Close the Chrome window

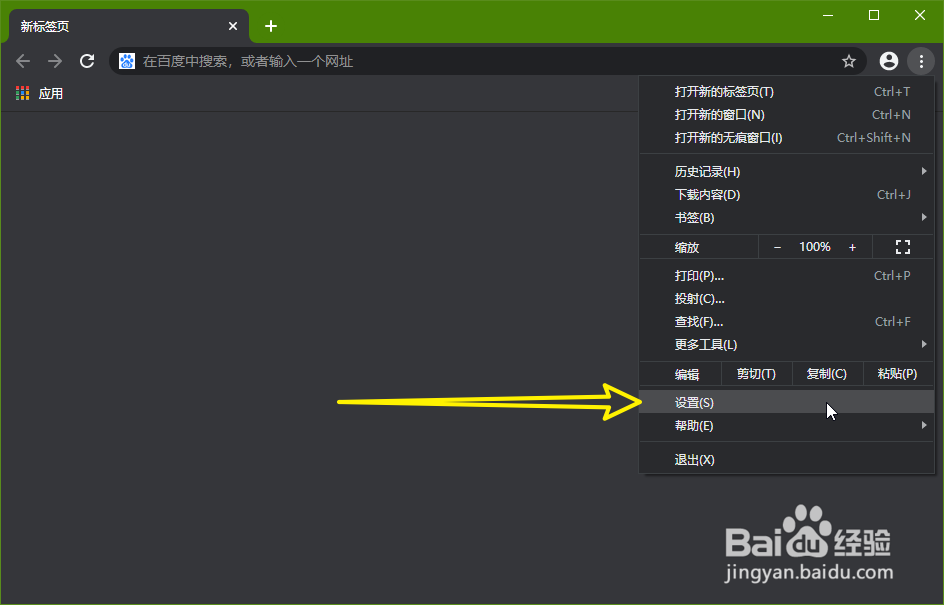pyautogui.click(x=920, y=15)
